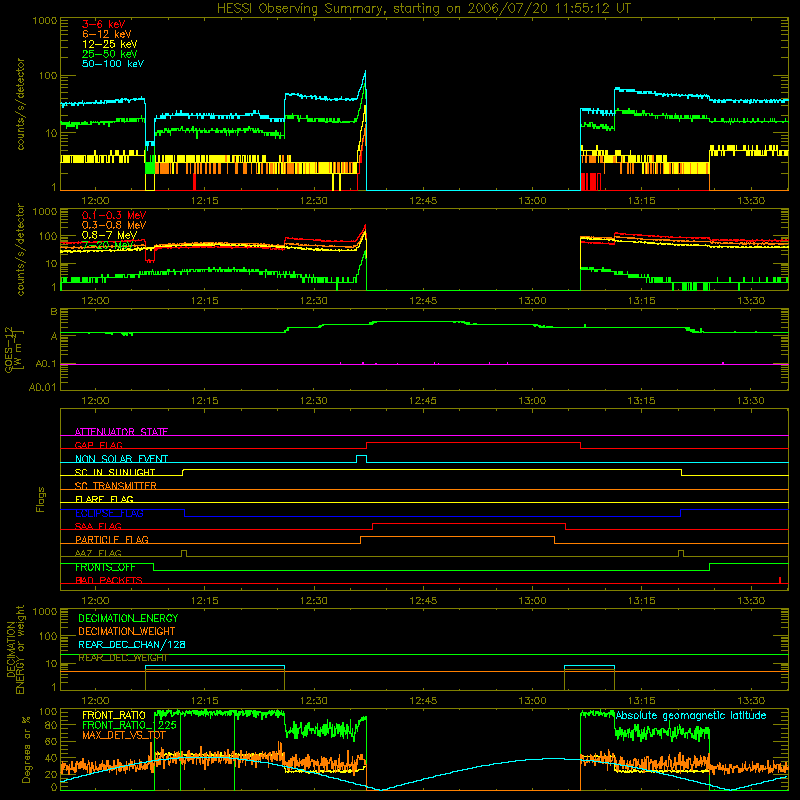Click the DECIMATION_ENERGY legend label
Screen dimensions: 800x800
click(128, 618)
